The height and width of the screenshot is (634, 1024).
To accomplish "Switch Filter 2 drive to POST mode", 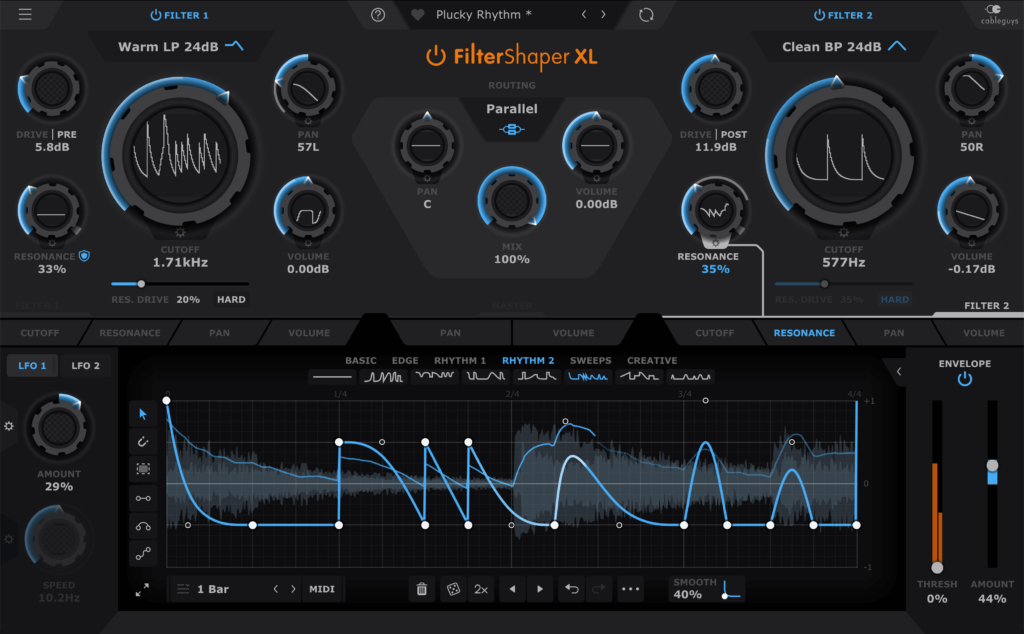I will pos(734,135).
